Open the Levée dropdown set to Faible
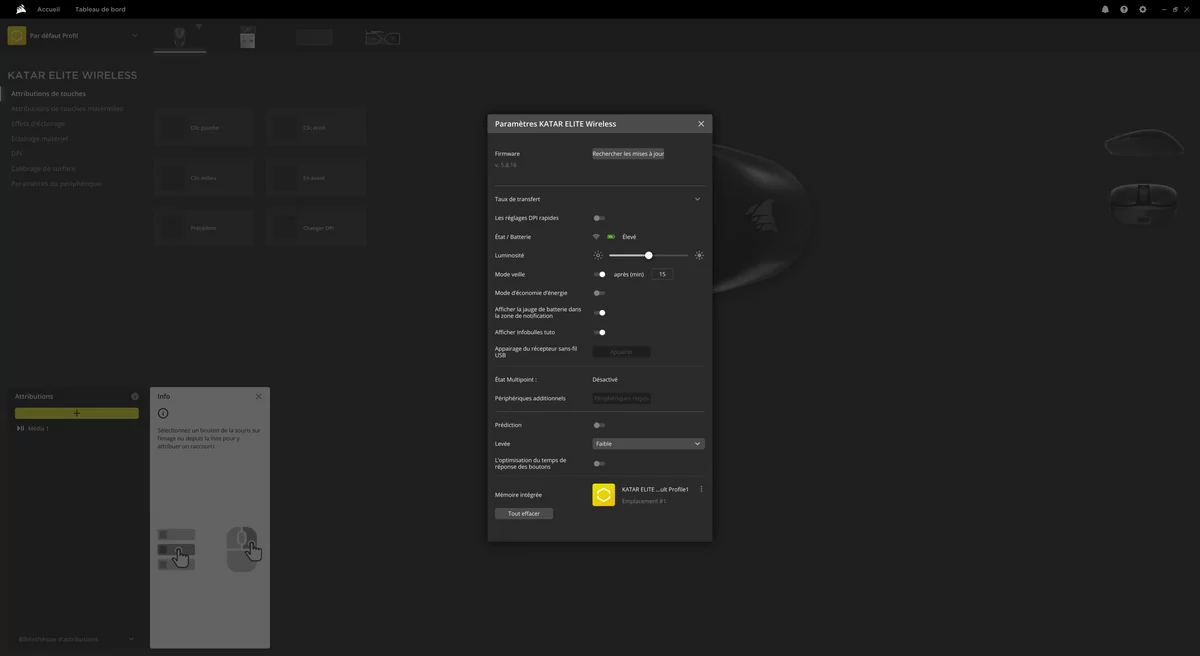 click(648, 443)
